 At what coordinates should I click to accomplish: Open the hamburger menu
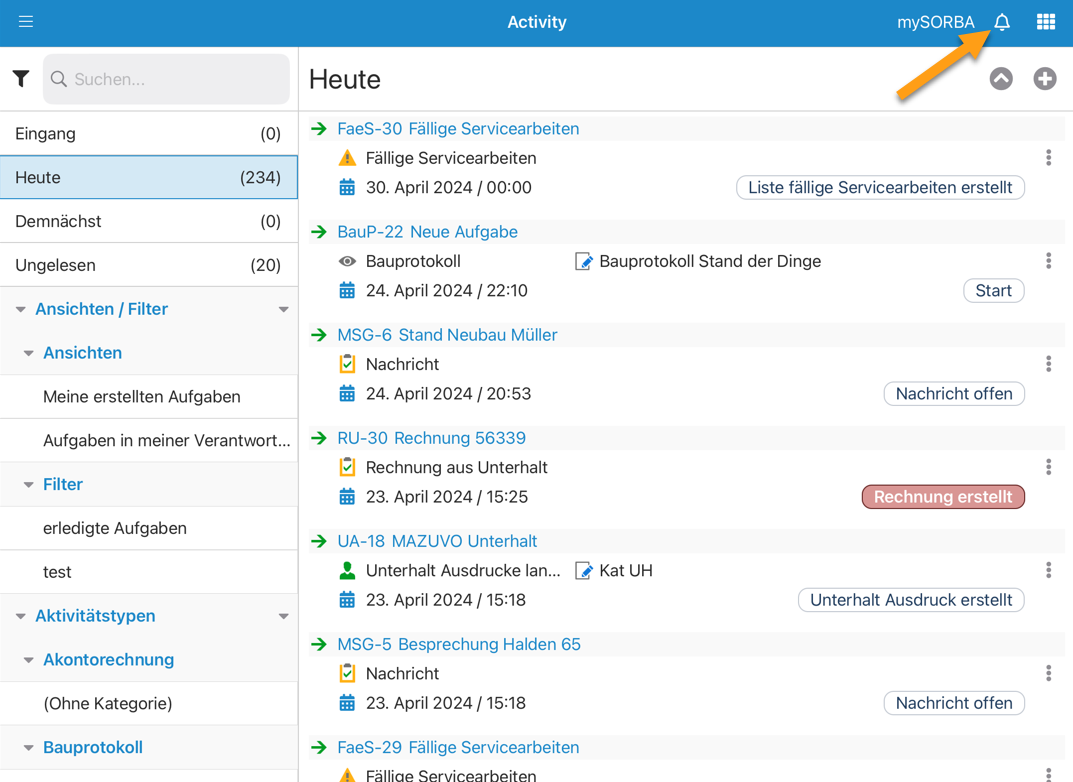tap(26, 22)
